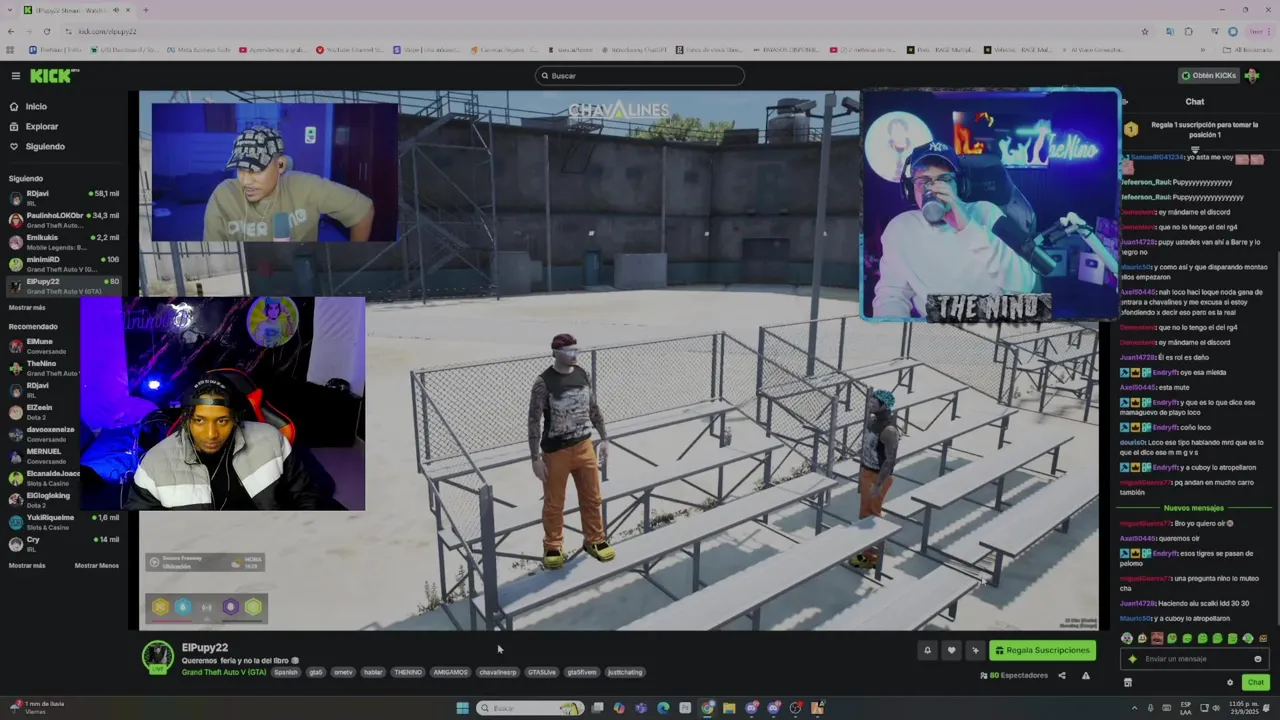Open Siguiendo in the sidebar
The width and height of the screenshot is (1280, 720).
[x=45, y=146]
